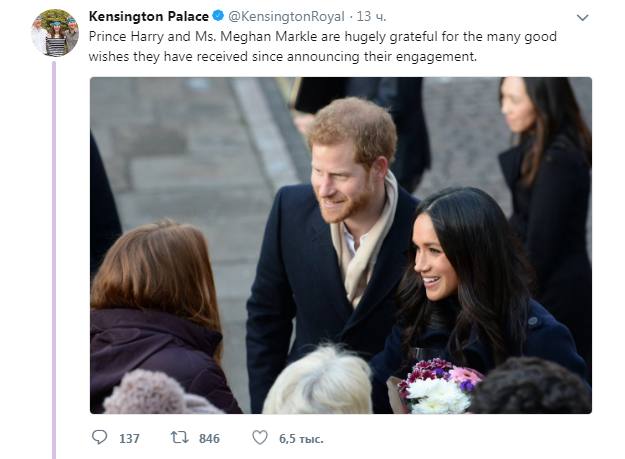
Task: Open the Kensington Palace profile avatar
Action: tap(55, 33)
